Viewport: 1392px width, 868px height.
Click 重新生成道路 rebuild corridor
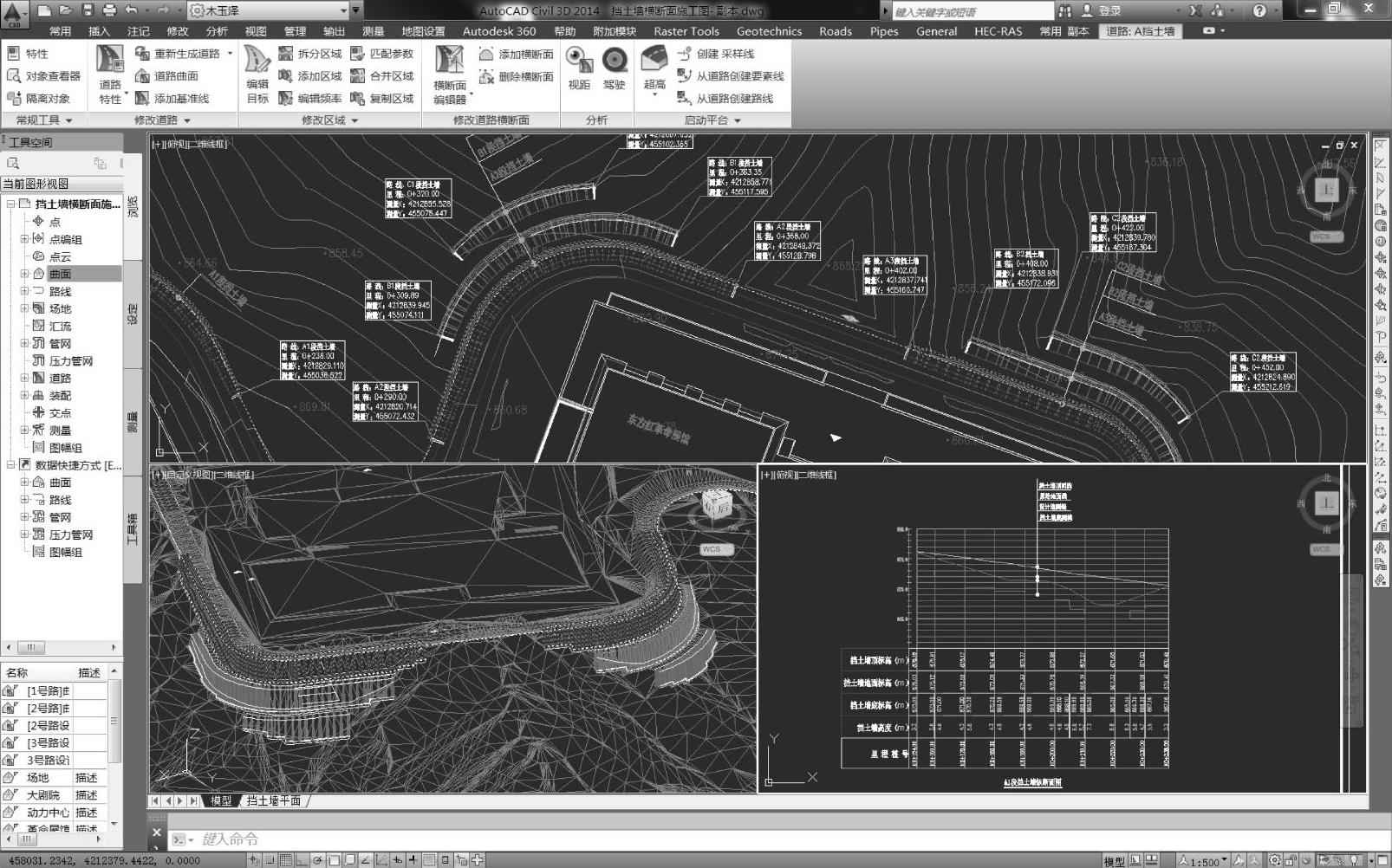coord(179,54)
